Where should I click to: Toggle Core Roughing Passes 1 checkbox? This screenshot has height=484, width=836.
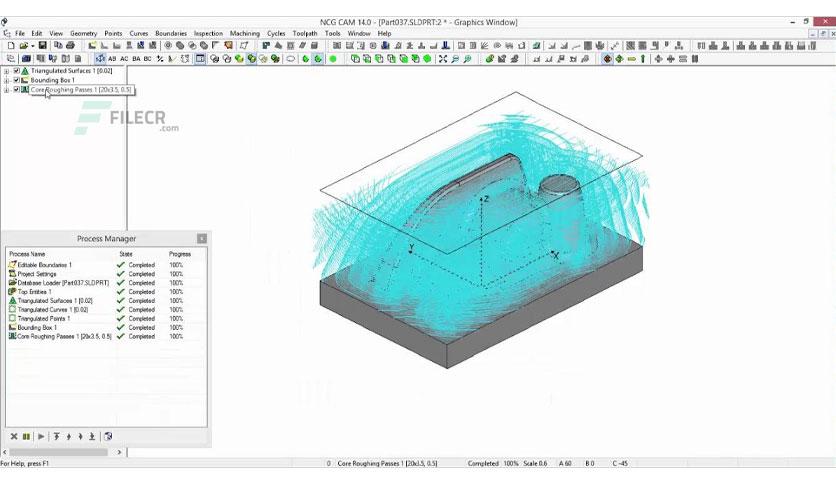coord(17,90)
